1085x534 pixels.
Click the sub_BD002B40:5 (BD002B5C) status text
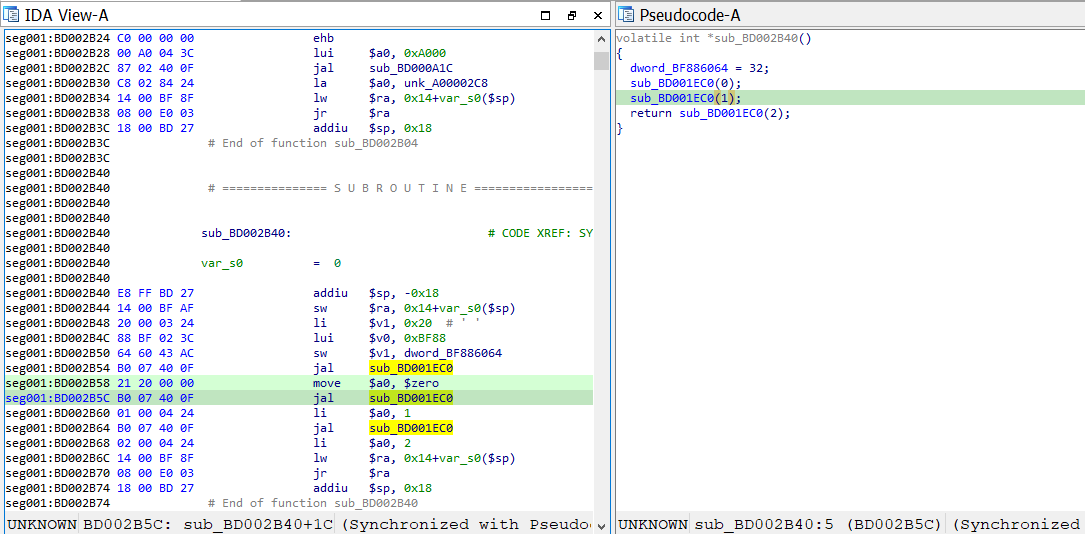(819, 524)
